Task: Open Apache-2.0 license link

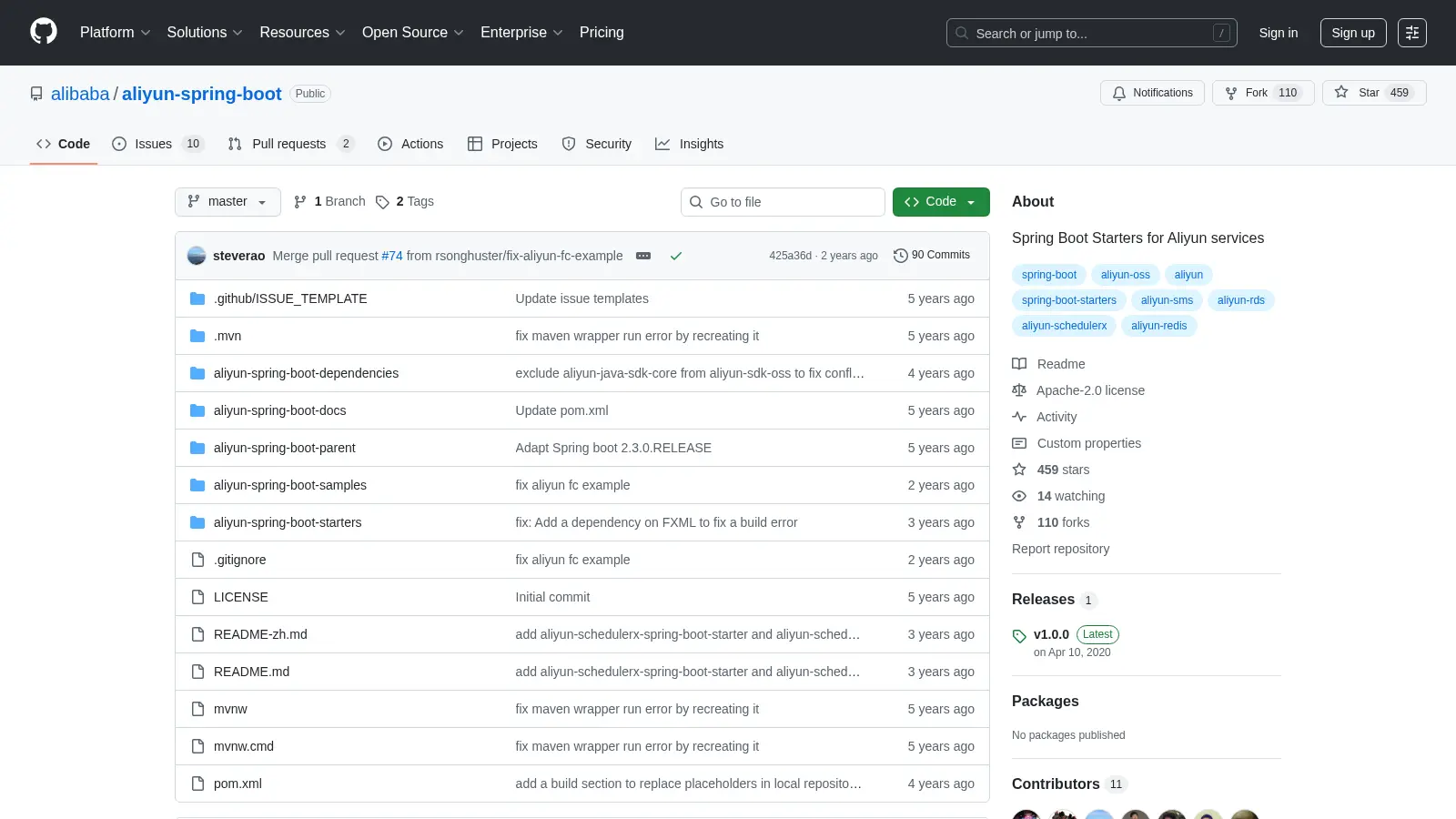Action: click(1078, 390)
